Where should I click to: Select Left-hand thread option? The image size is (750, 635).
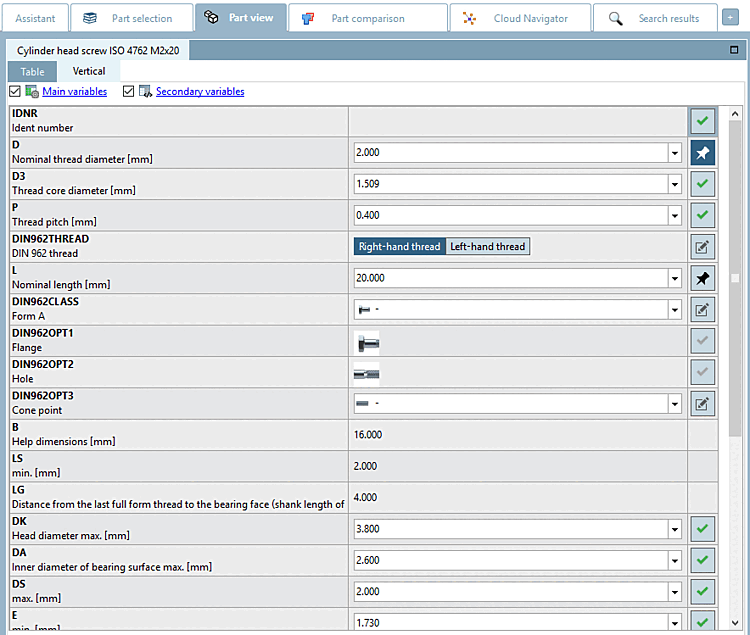coord(487,247)
